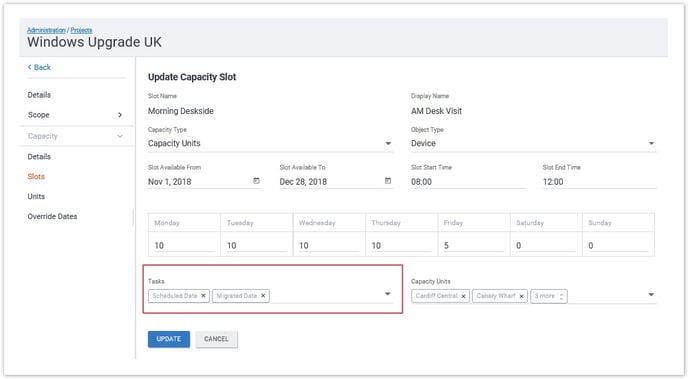Open Override Dates in sidebar
The width and height of the screenshot is (688, 379).
52,216
